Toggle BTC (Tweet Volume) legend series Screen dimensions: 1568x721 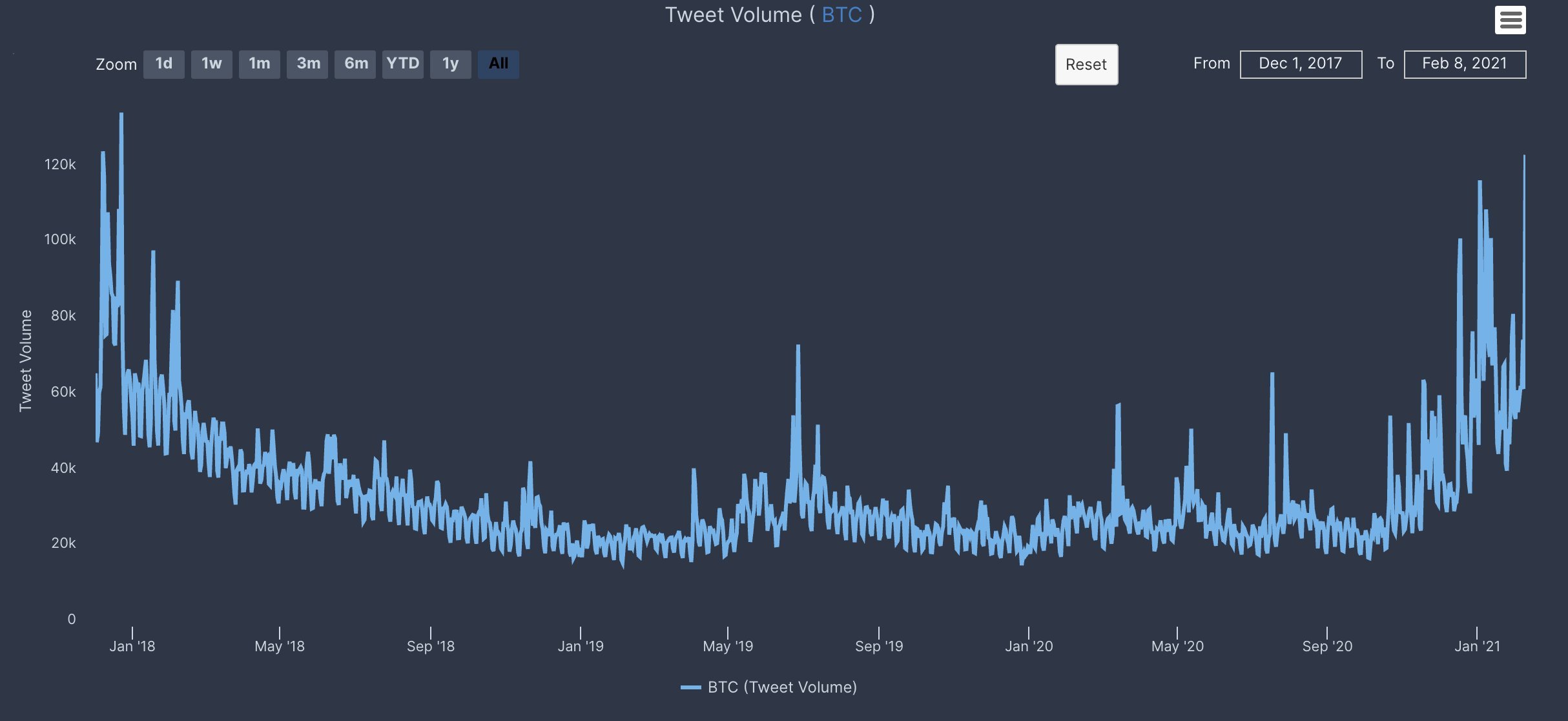coord(769,687)
